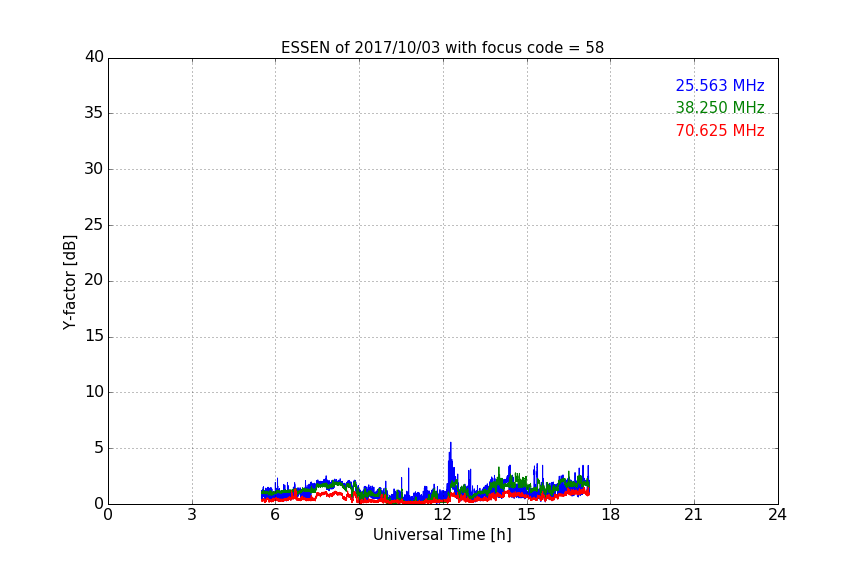Click the x-axis tick label '18'
The height and width of the screenshot is (576, 864).
click(x=611, y=515)
